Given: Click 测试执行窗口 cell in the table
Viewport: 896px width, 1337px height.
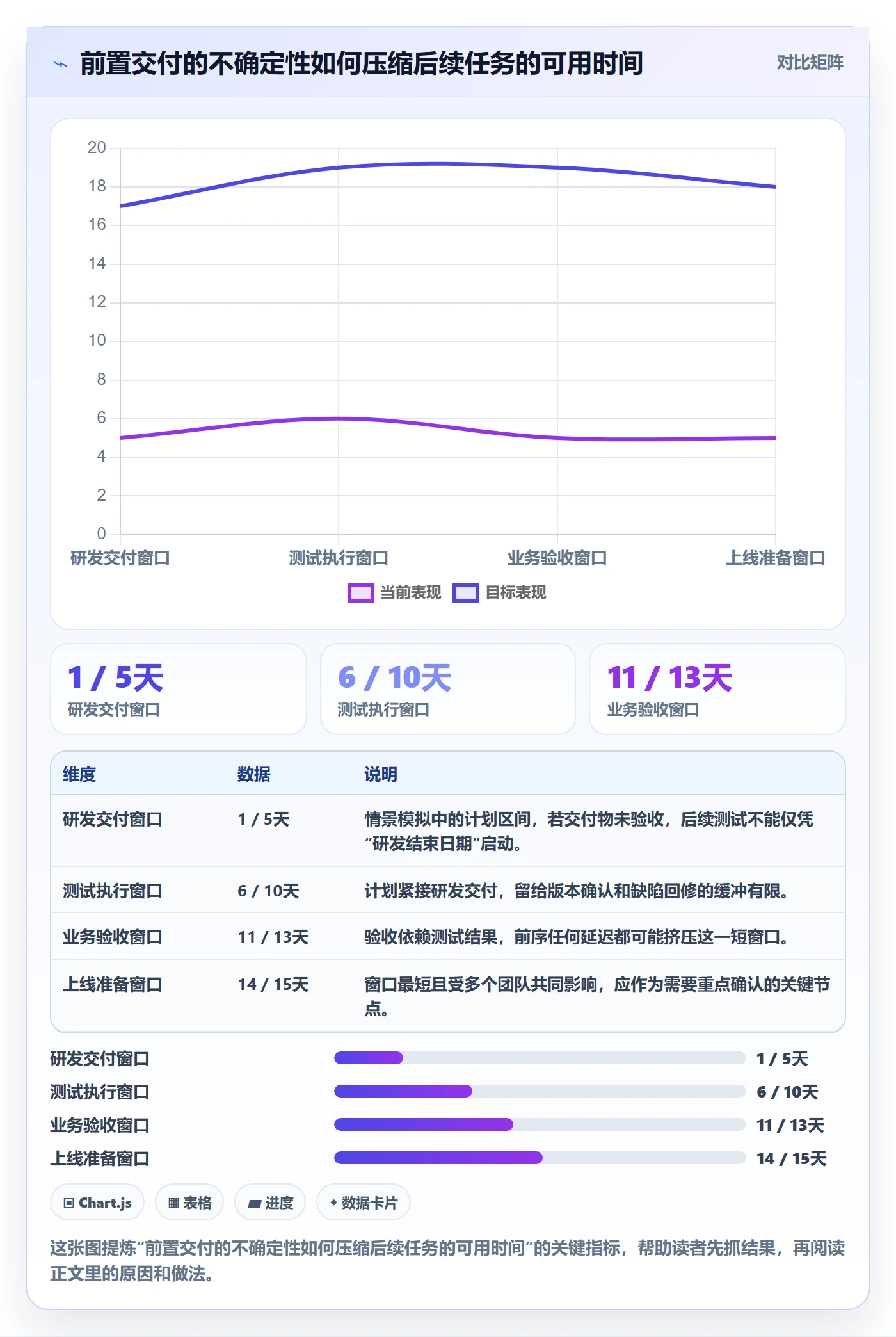Looking at the screenshot, I should click(x=113, y=891).
